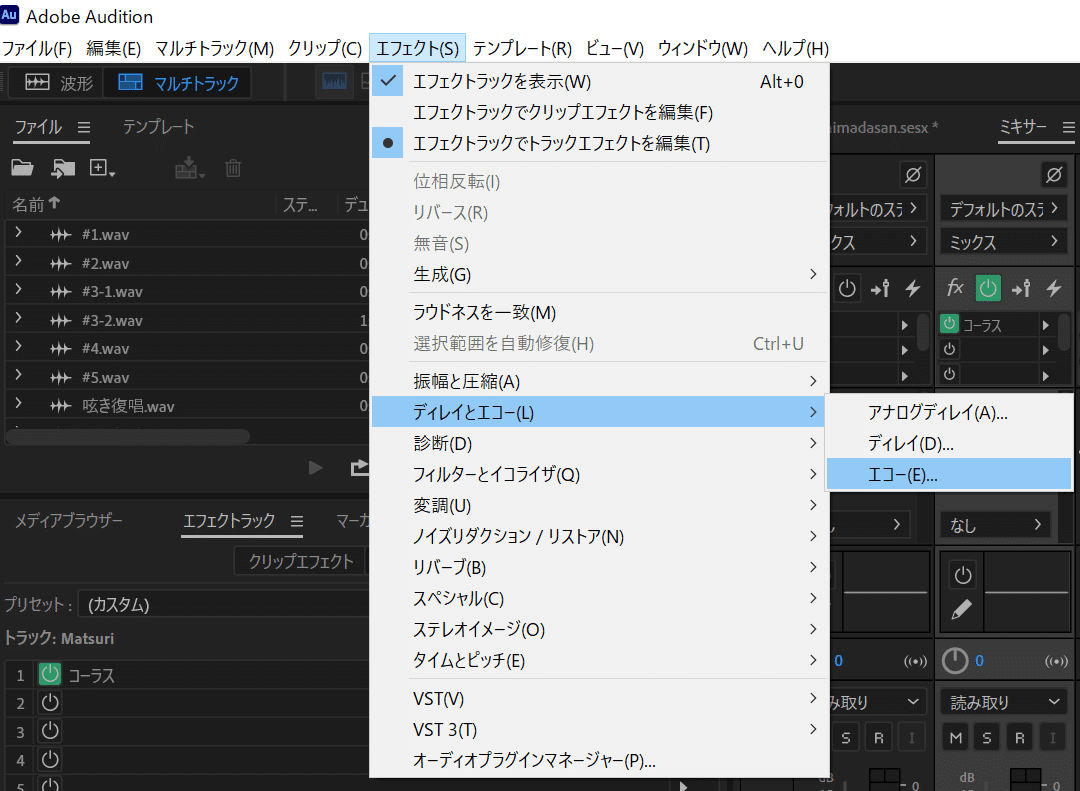Click the Adobe Audition app logo
1080x791 pixels.
tap(10, 14)
